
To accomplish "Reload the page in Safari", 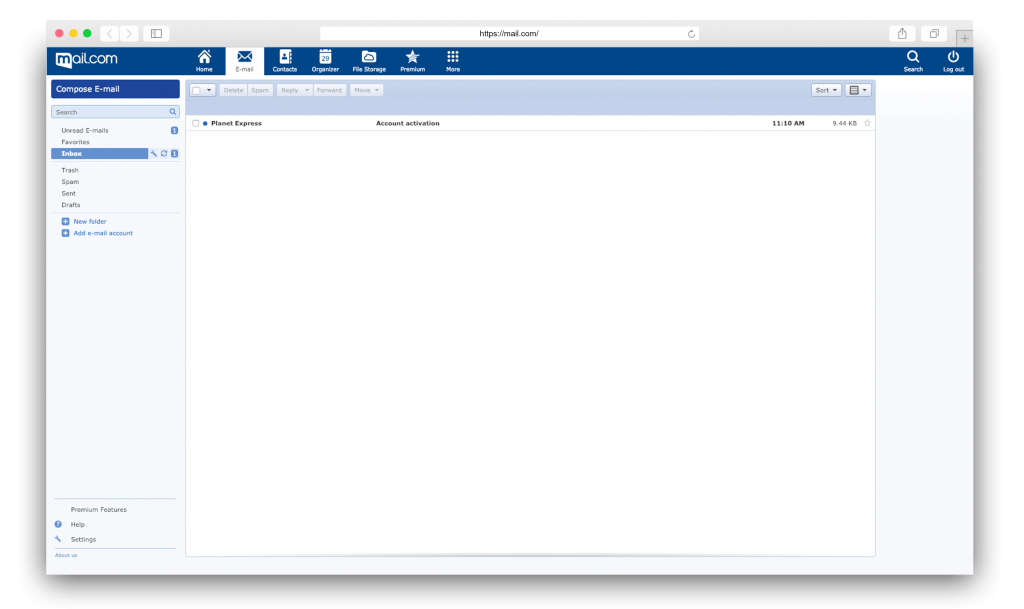I will (691, 34).
